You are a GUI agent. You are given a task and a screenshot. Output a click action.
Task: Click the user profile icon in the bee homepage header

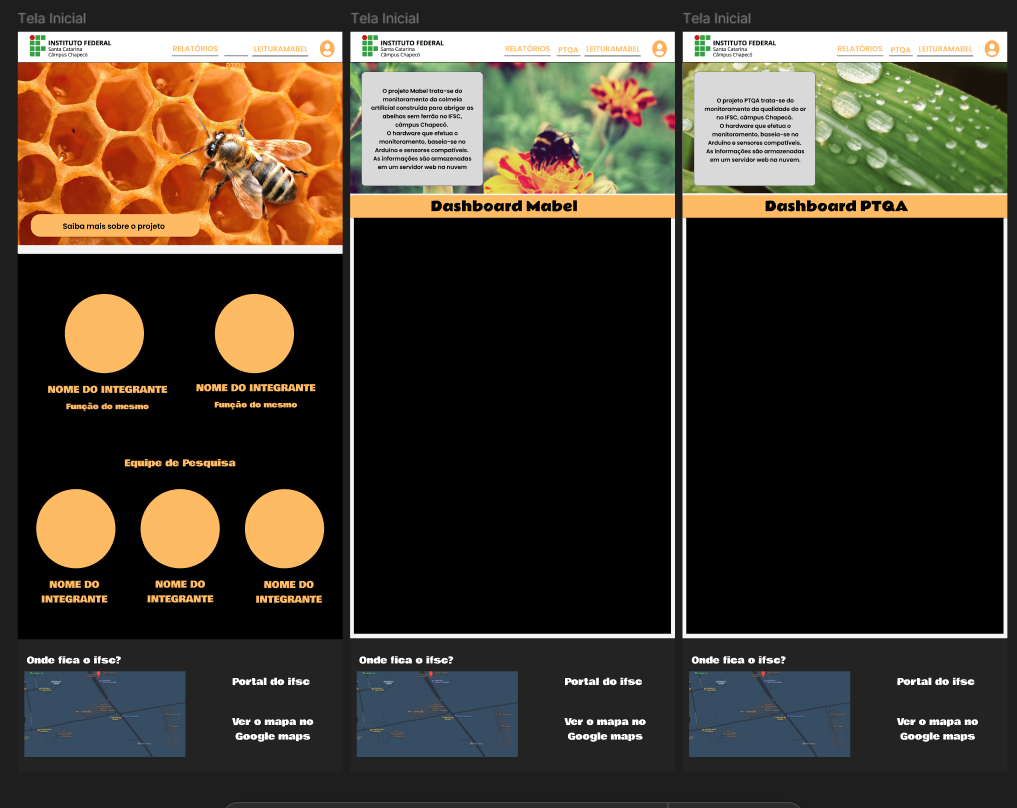(327, 49)
